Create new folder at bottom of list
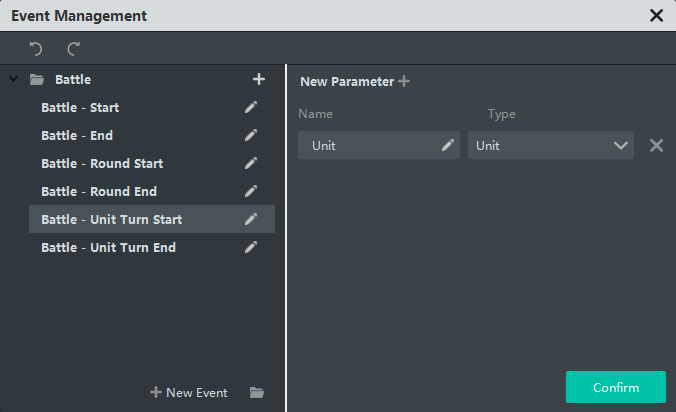Screen dimensions: 676x412 (257, 393)
